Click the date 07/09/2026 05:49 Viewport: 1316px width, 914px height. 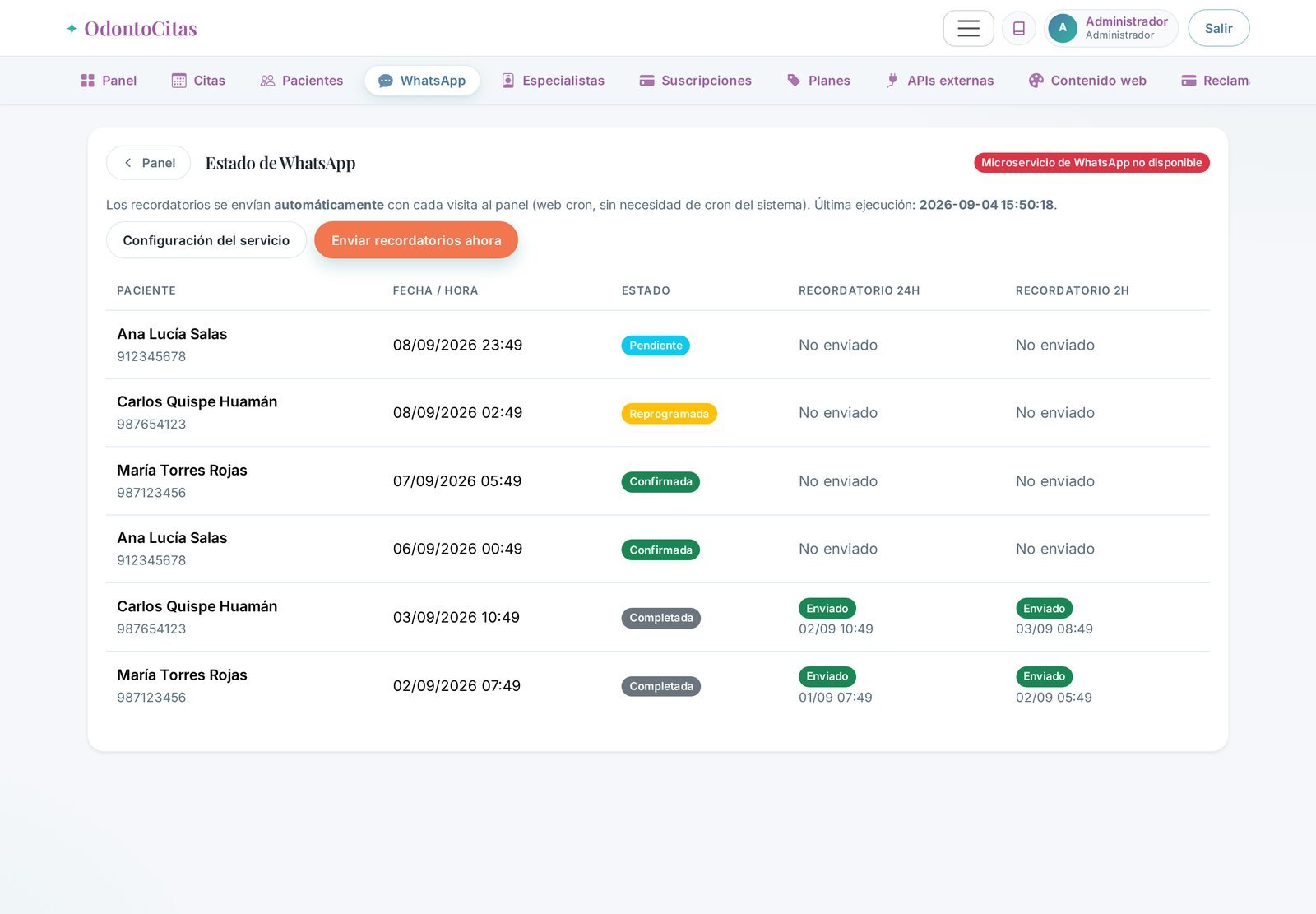(457, 481)
